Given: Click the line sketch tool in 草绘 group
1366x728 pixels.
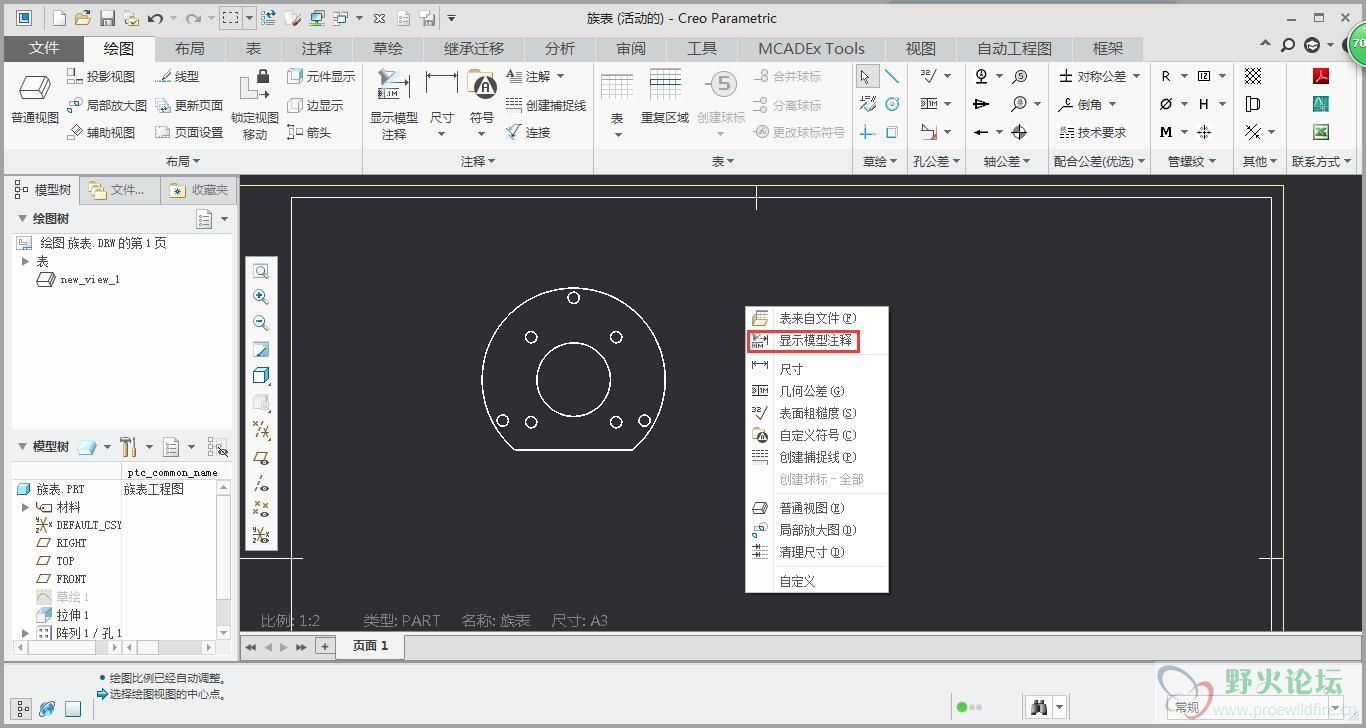Looking at the screenshot, I should (892, 76).
